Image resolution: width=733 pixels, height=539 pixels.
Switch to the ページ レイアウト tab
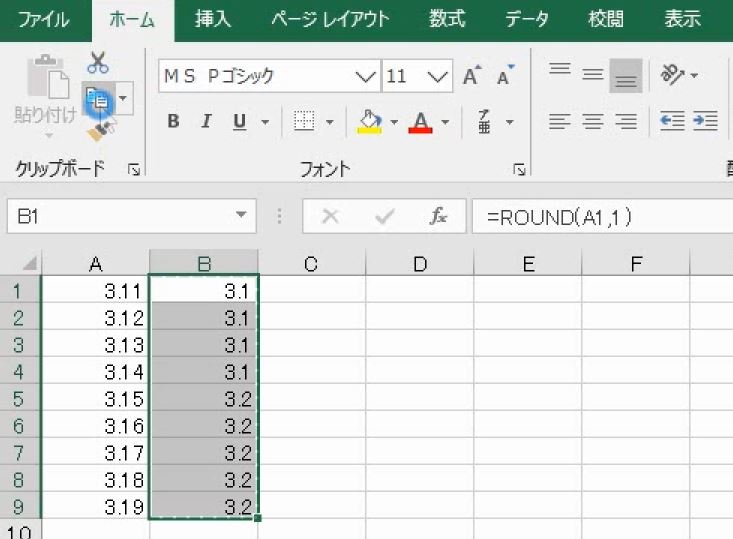(x=330, y=20)
